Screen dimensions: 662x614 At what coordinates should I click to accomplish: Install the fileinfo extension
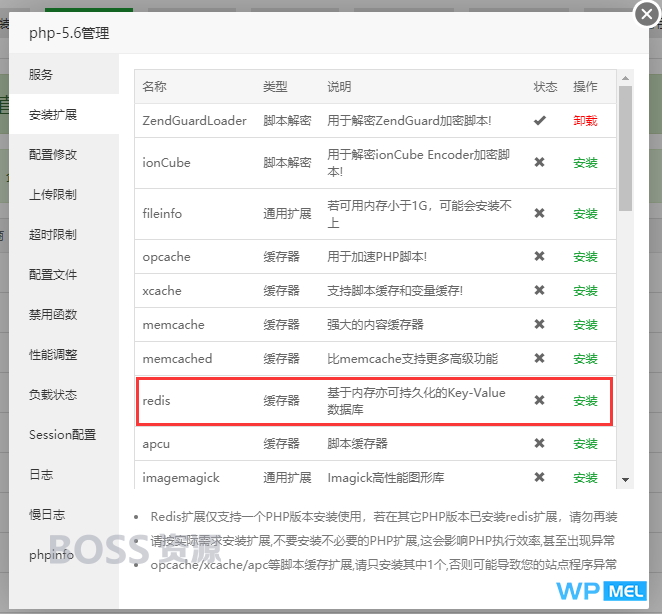pyautogui.click(x=585, y=214)
